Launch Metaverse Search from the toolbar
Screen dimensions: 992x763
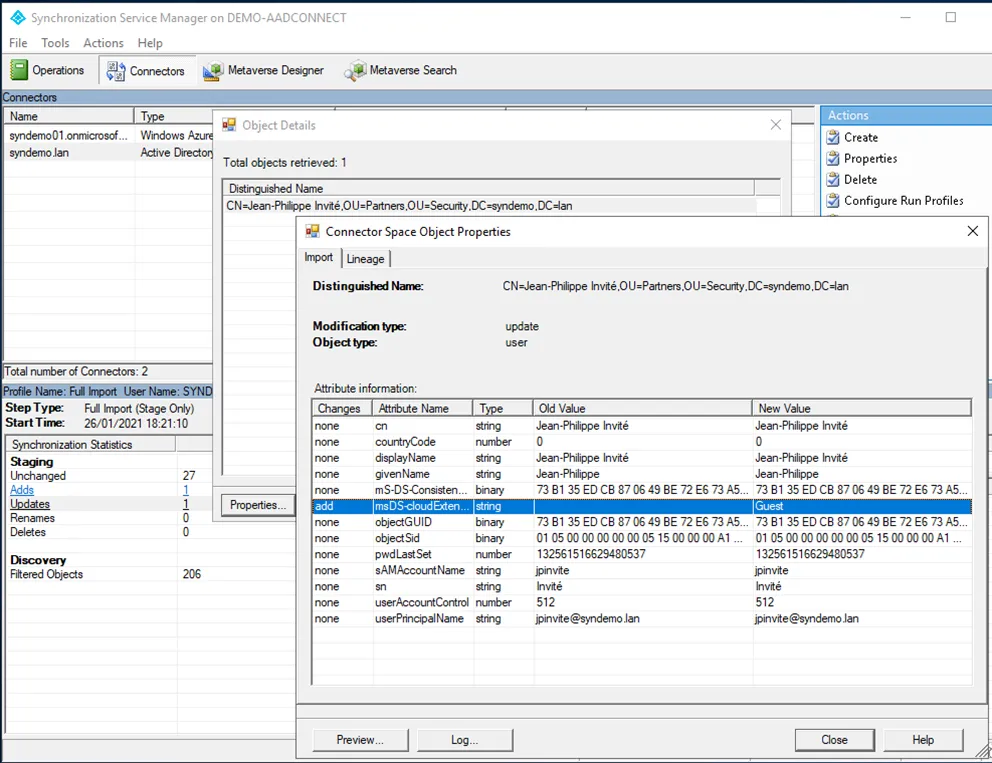[x=401, y=70]
